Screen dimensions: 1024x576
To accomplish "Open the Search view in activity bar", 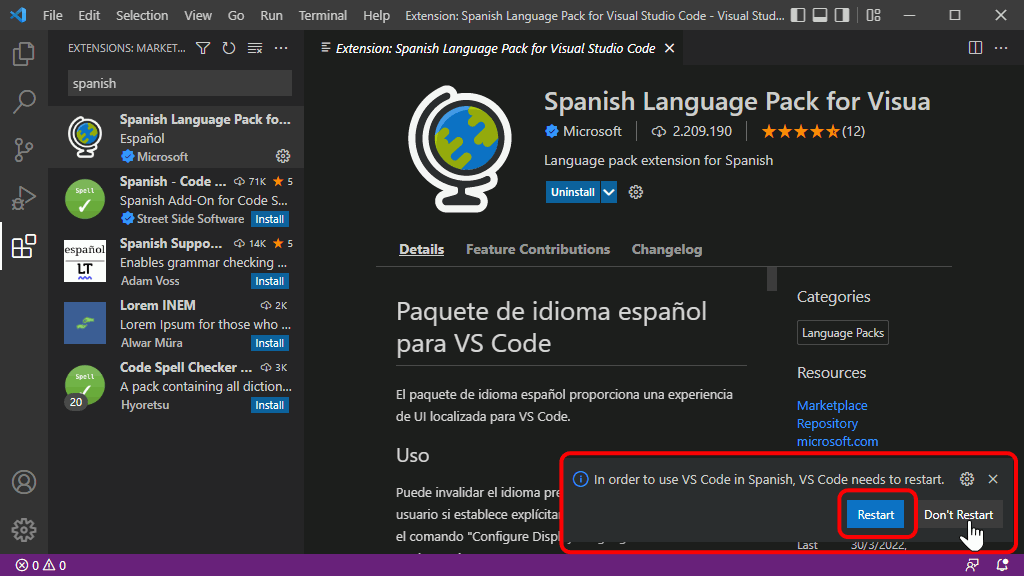I will pos(24,101).
